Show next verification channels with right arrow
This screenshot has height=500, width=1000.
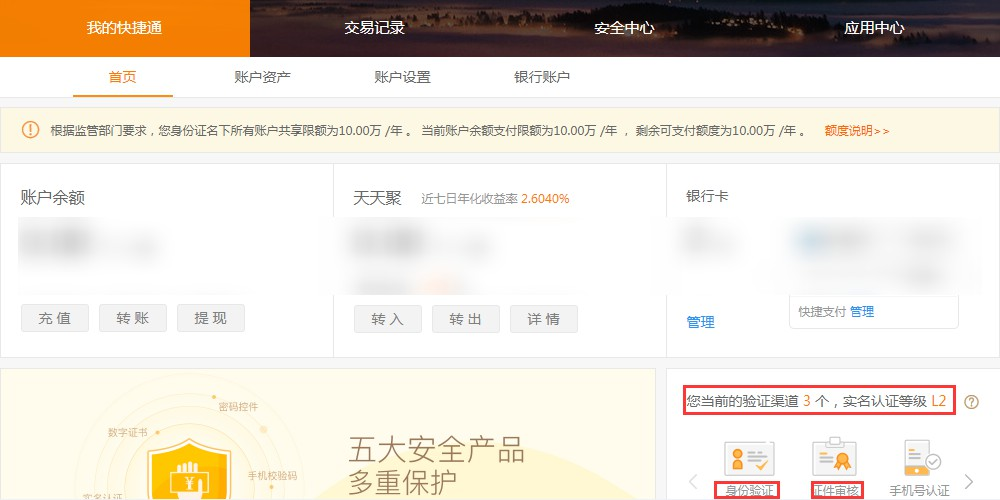(969, 481)
